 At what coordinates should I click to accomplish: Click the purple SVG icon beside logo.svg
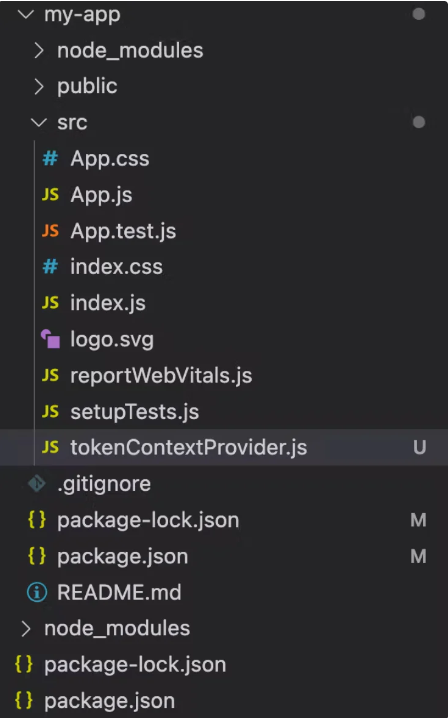50,339
